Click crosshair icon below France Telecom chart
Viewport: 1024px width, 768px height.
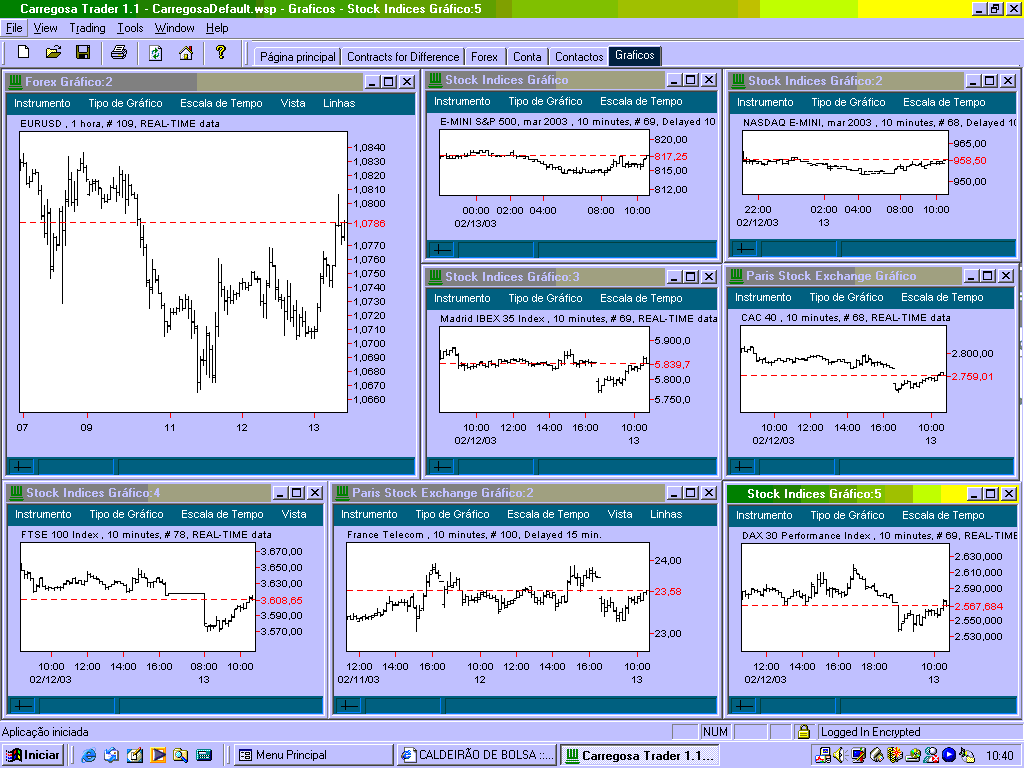click(x=347, y=705)
